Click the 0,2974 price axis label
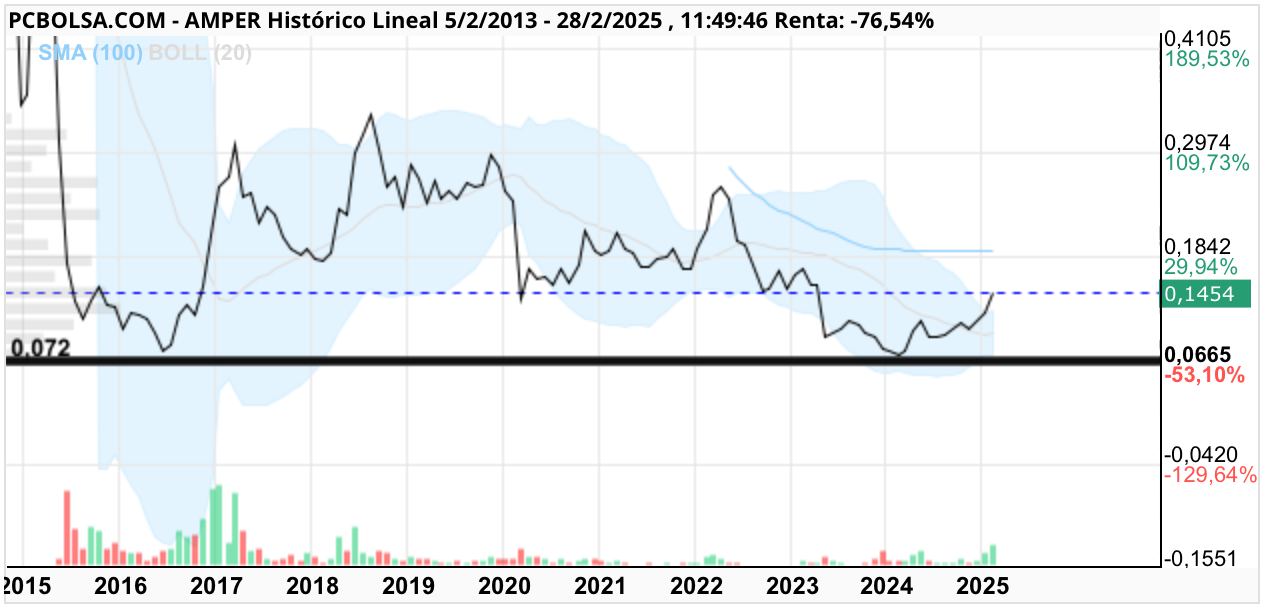This screenshot has height=608, width=1264. [x=1197, y=142]
